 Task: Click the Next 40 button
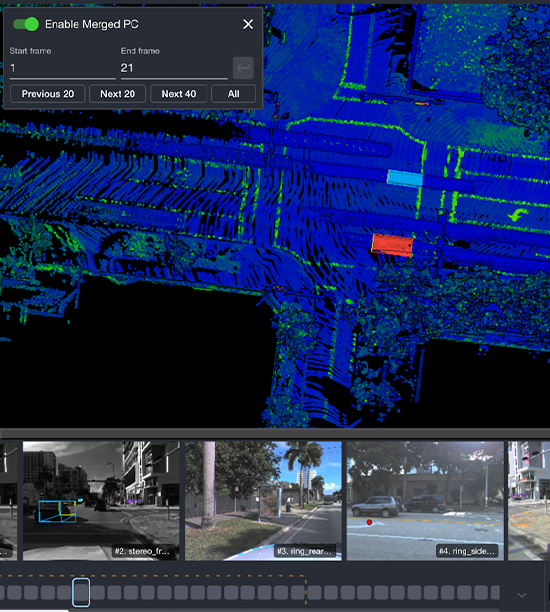pos(179,94)
